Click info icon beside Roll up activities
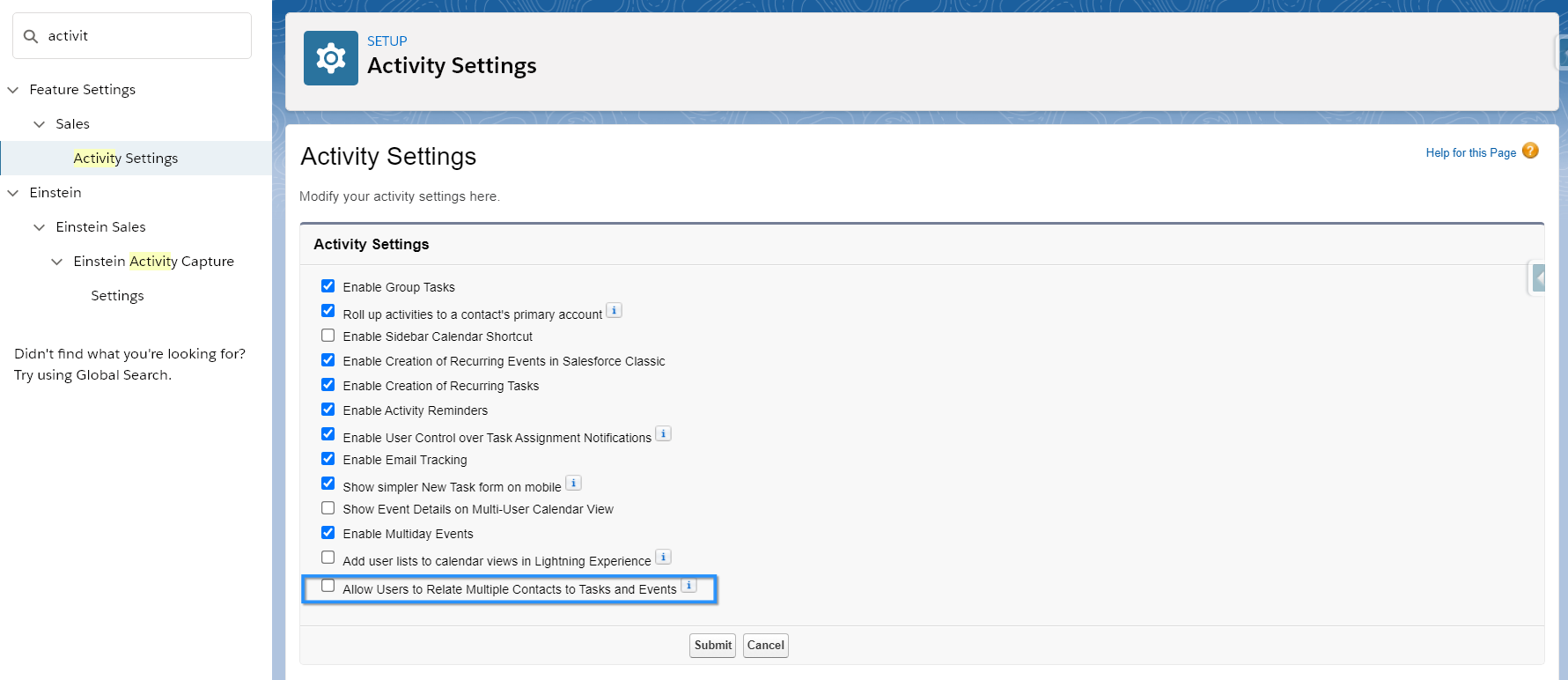1568x680 pixels. (615, 310)
